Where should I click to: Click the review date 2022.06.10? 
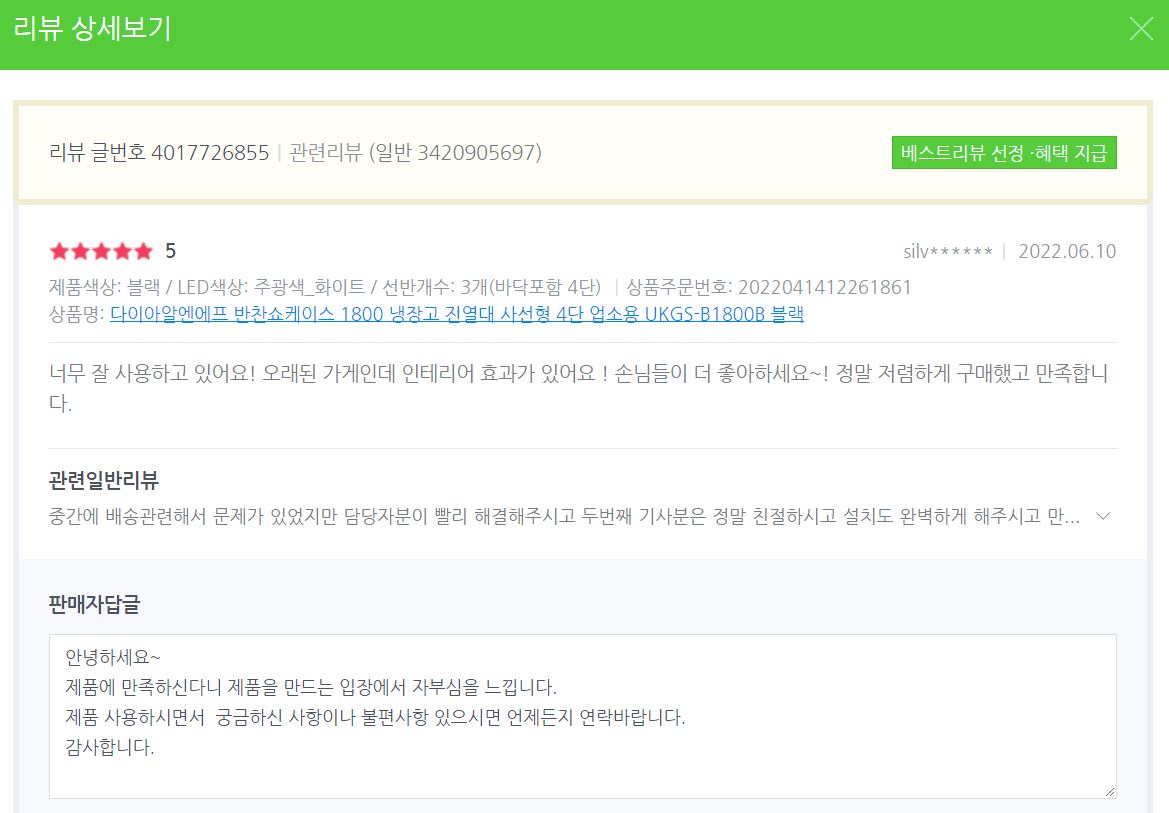[x=1067, y=251]
